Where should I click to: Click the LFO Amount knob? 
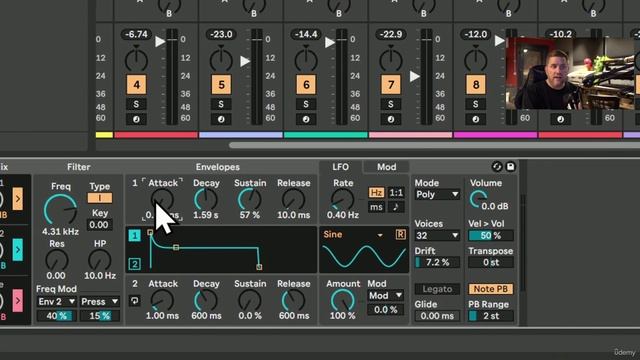[342, 300]
